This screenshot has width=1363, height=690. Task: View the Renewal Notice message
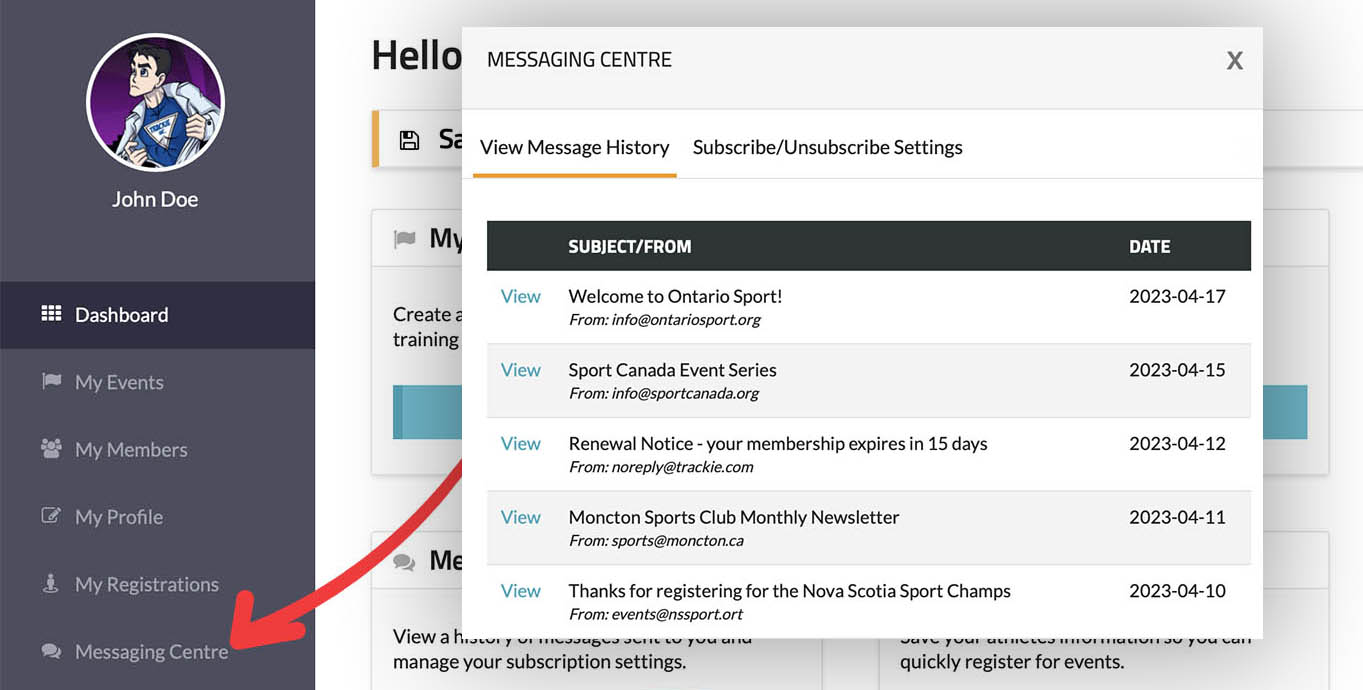point(520,443)
